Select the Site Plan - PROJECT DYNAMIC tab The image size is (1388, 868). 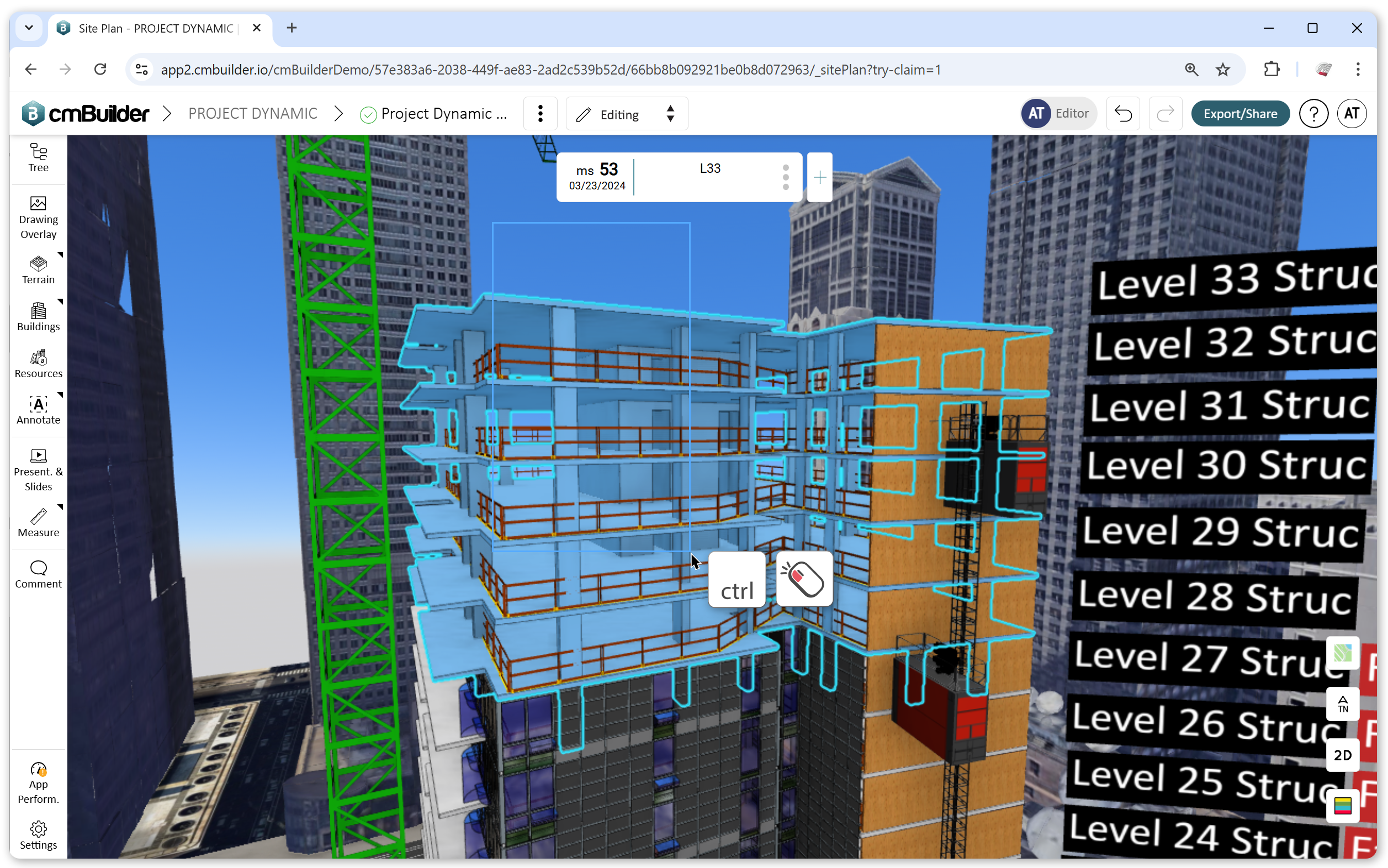[x=160, y=28]
